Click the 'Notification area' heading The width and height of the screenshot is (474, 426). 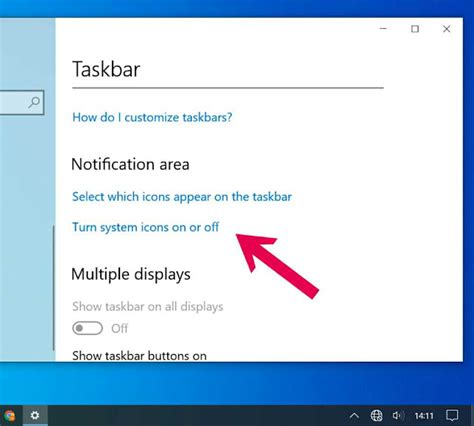tap(130, 164)
